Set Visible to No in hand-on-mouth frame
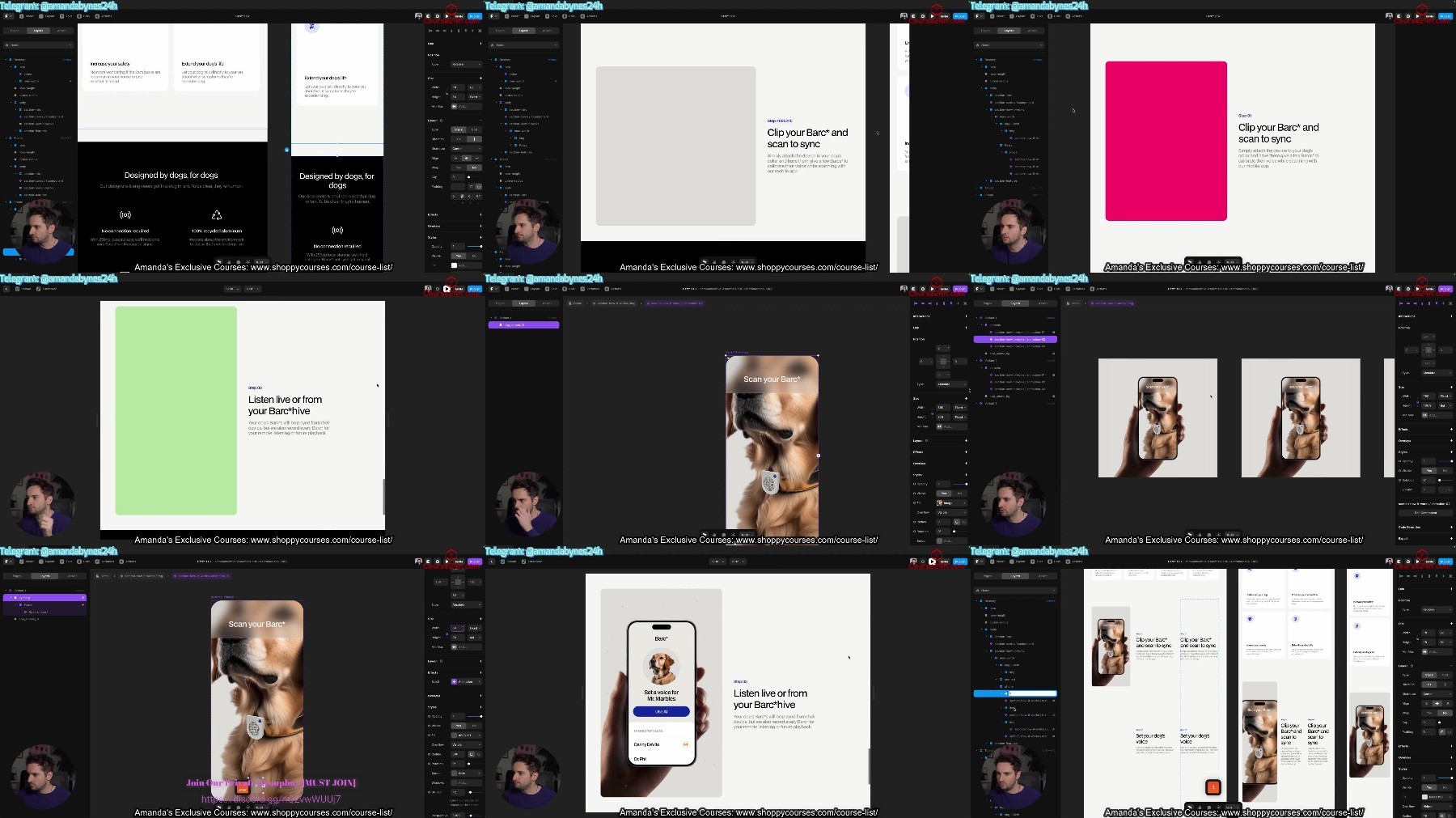 coord(959,494)
